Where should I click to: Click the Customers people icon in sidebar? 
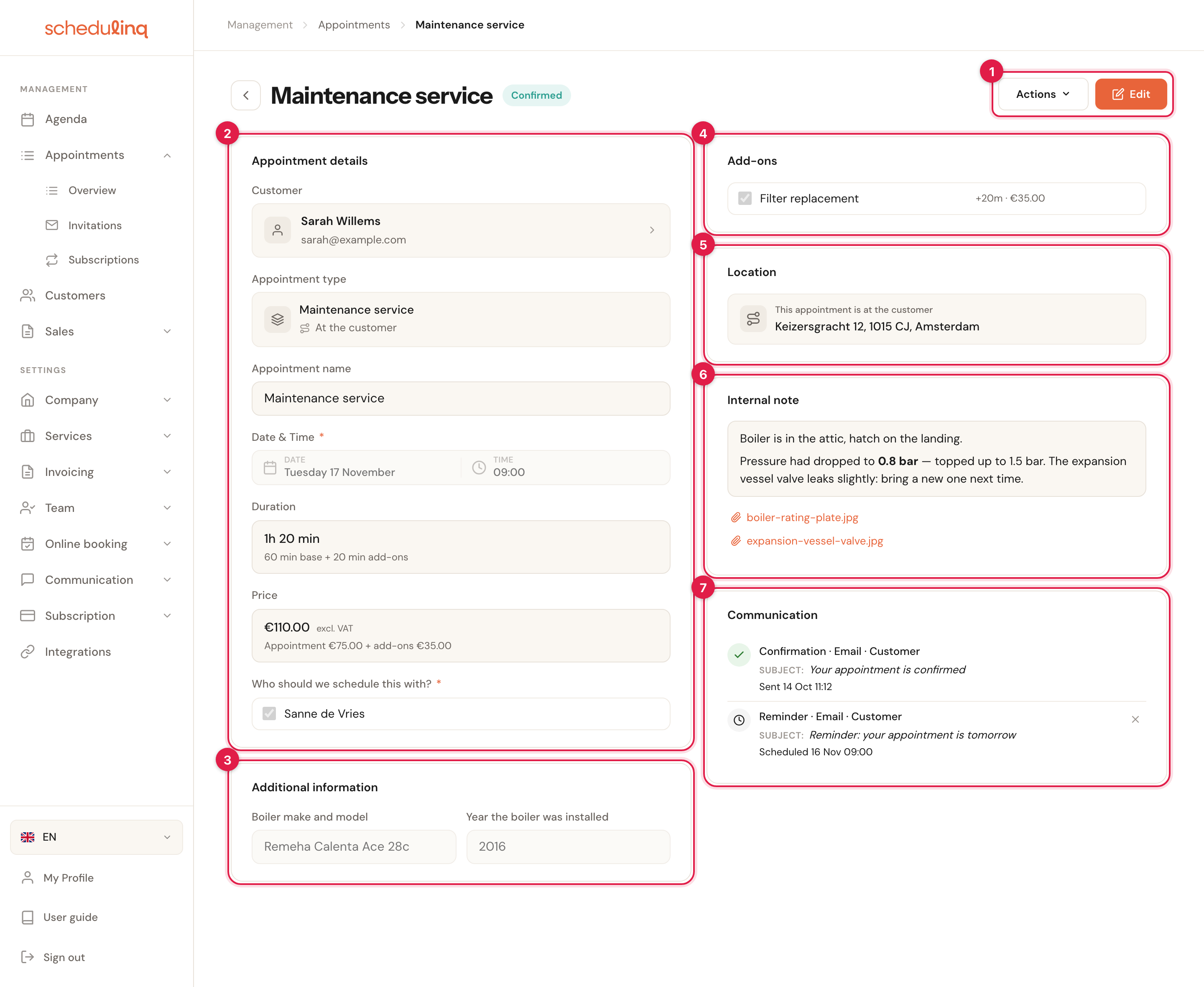(x=27, y=295)
